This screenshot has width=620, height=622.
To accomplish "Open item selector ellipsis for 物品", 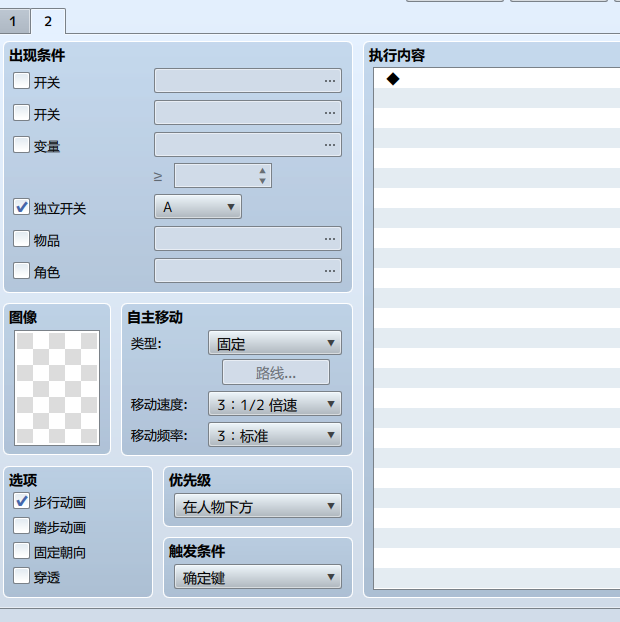I will (x=330, y=239).
